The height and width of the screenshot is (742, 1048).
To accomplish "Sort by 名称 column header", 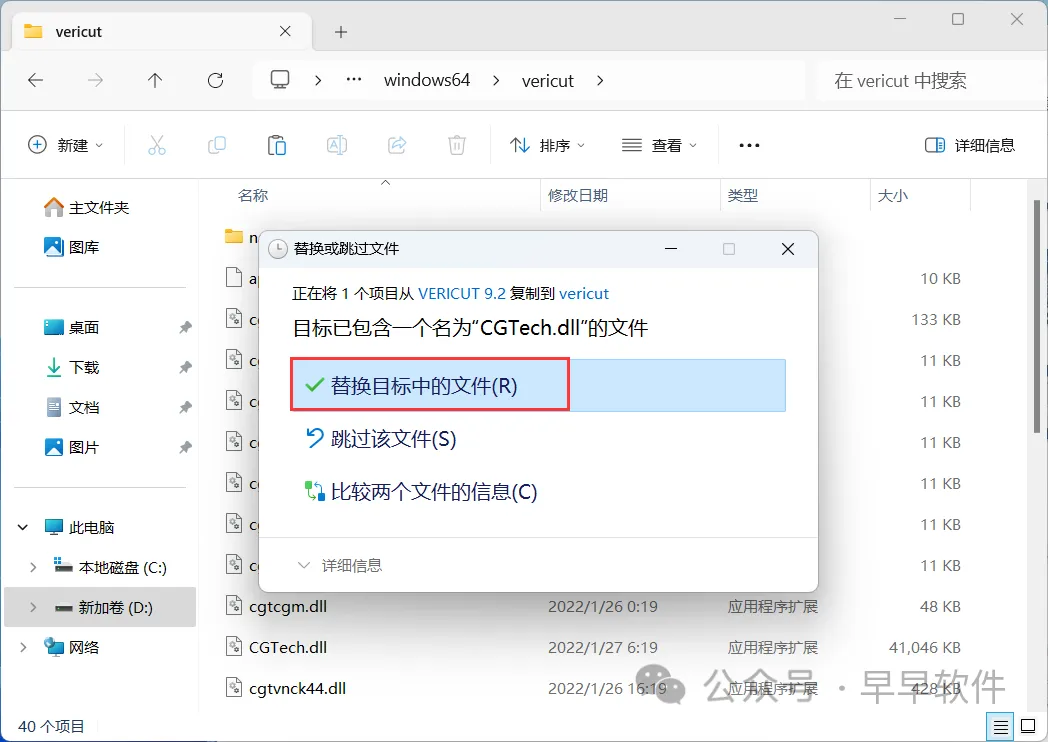I will click(253, 195).
